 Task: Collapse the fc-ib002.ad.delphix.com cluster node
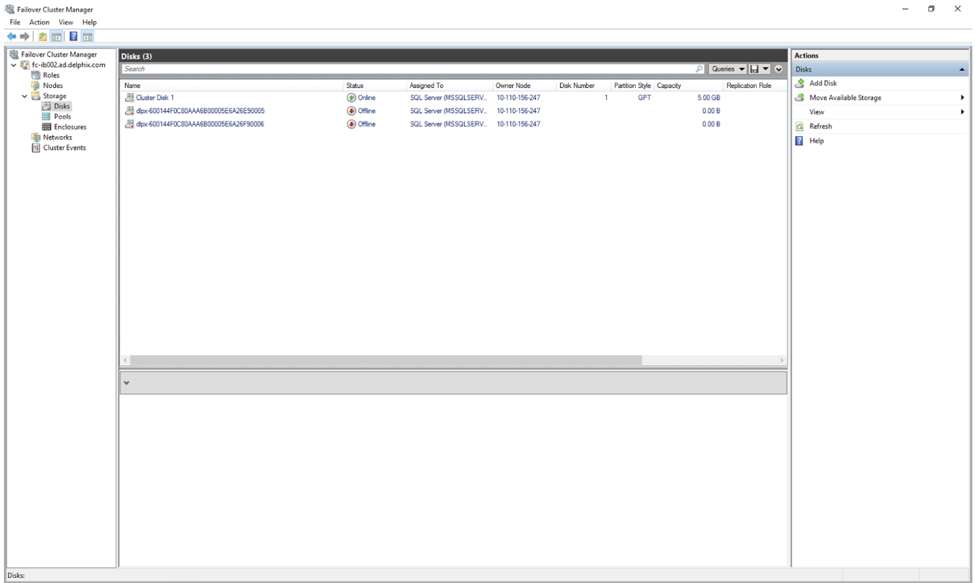click(x=14, y=65)
